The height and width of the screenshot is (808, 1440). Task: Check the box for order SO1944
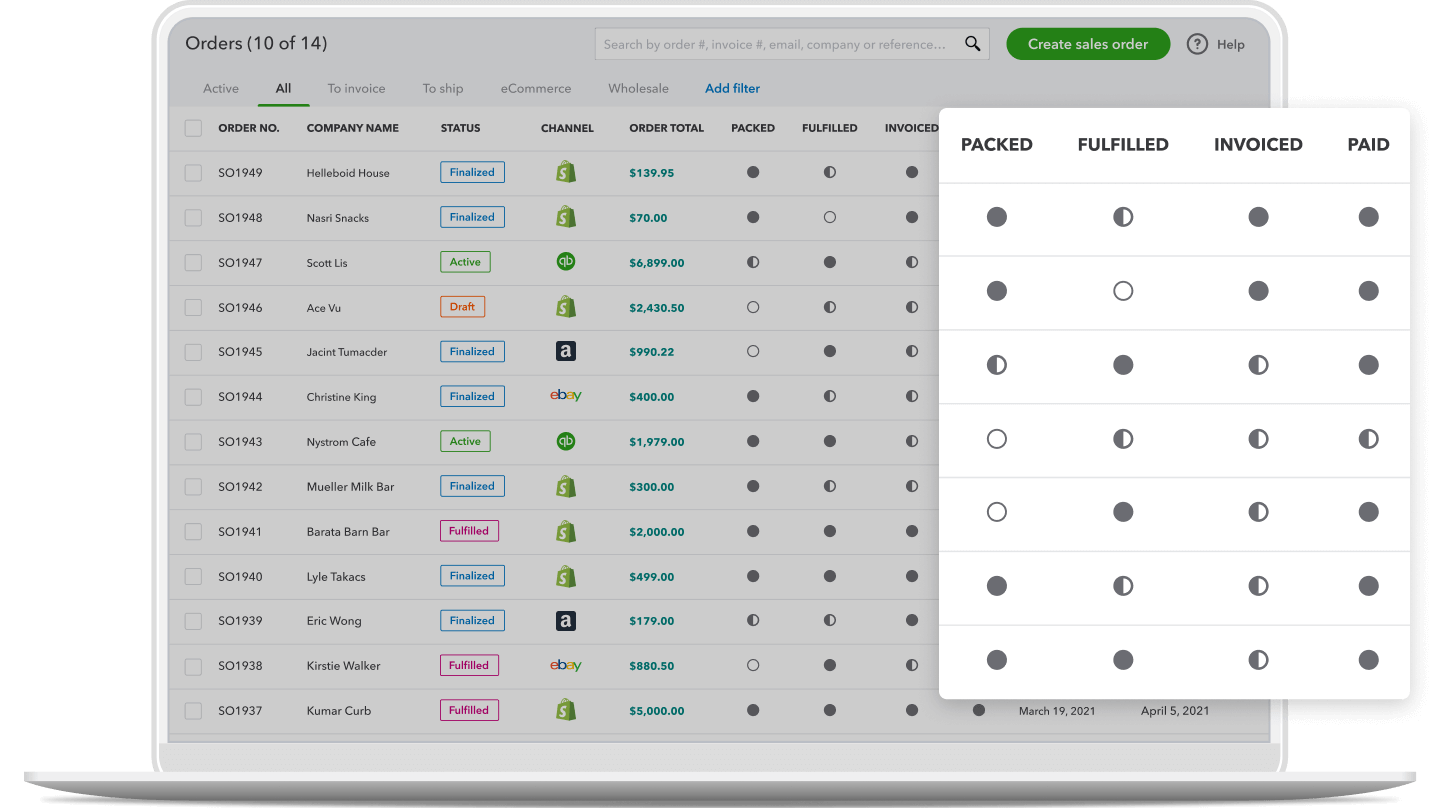193,397
